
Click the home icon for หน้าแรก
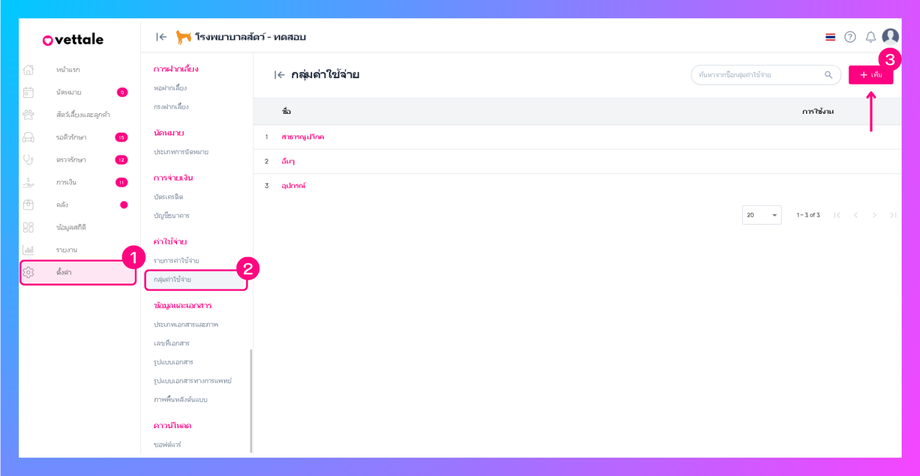tap(29, 70)
